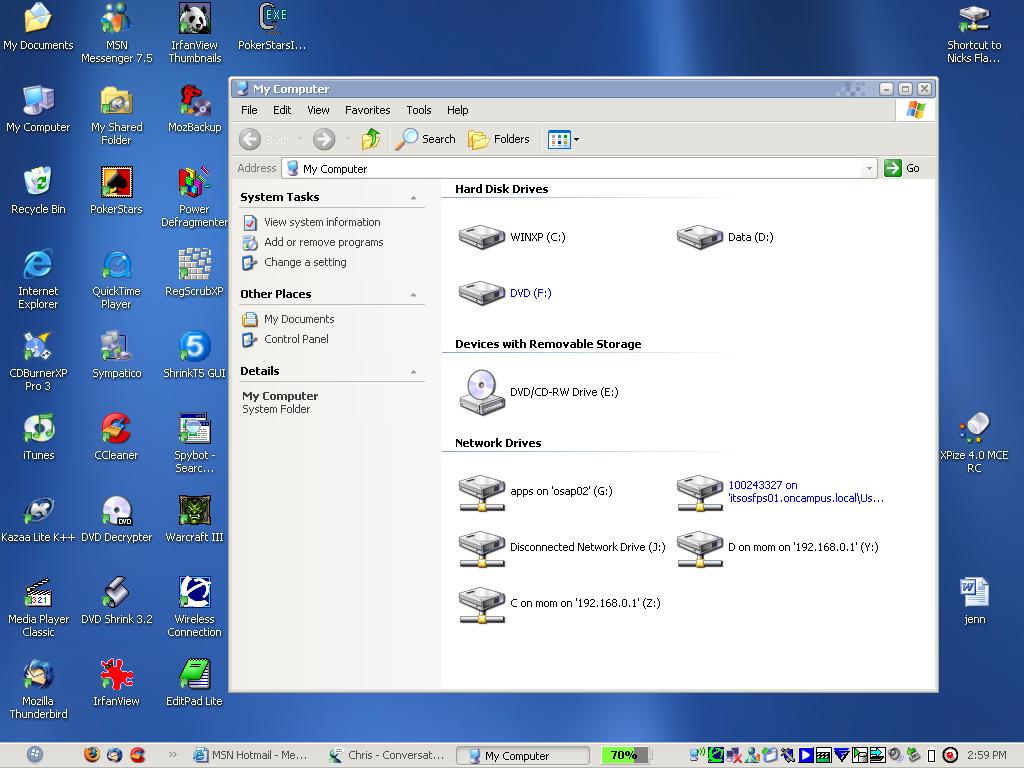Click the Search toolbar button
Viewport: 1024px width, 768px height.
[426, 139]
